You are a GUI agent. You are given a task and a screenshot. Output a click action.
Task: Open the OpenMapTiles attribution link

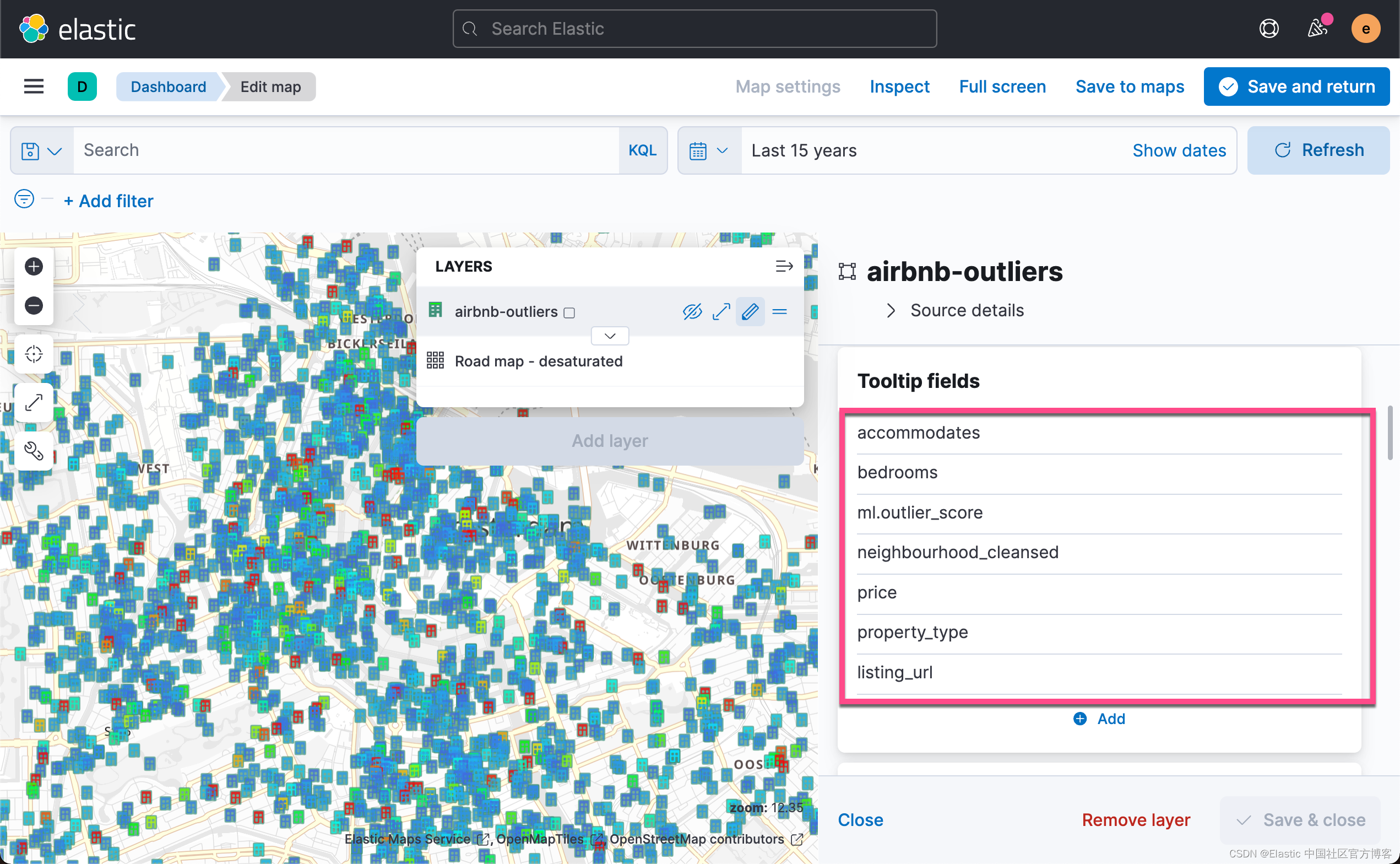[549, 839]
